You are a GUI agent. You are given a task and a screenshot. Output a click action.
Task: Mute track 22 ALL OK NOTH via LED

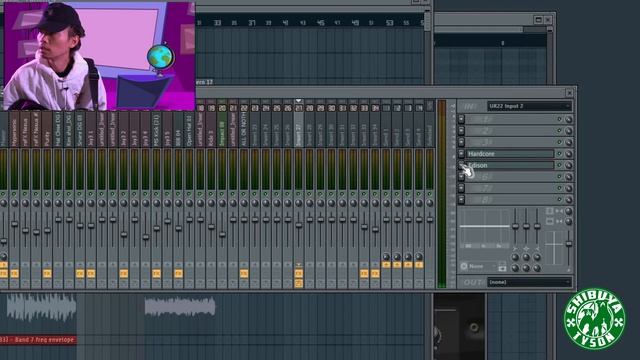(x=244, y=194)
